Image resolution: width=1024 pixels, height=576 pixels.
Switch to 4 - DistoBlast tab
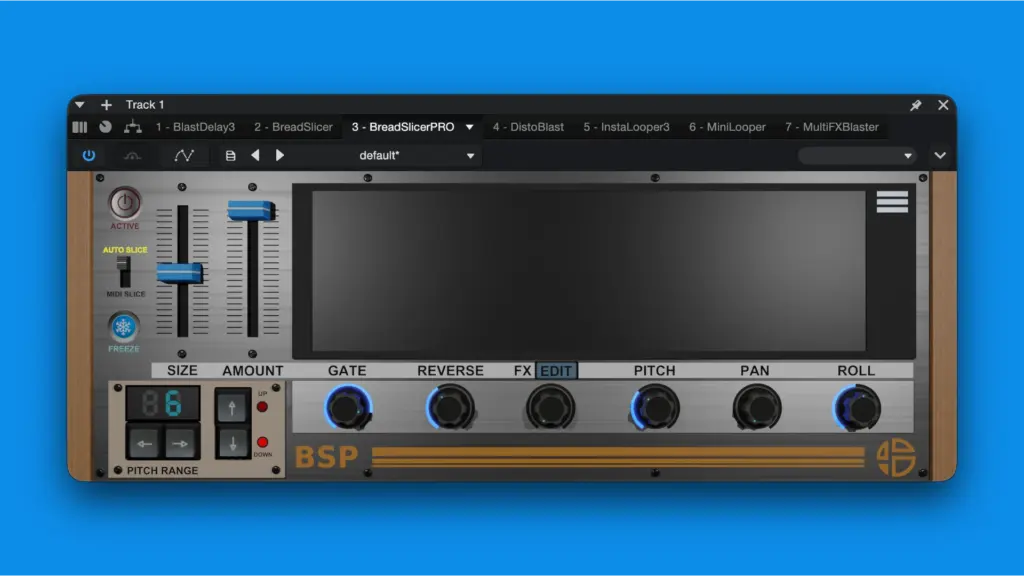[528, 127]
